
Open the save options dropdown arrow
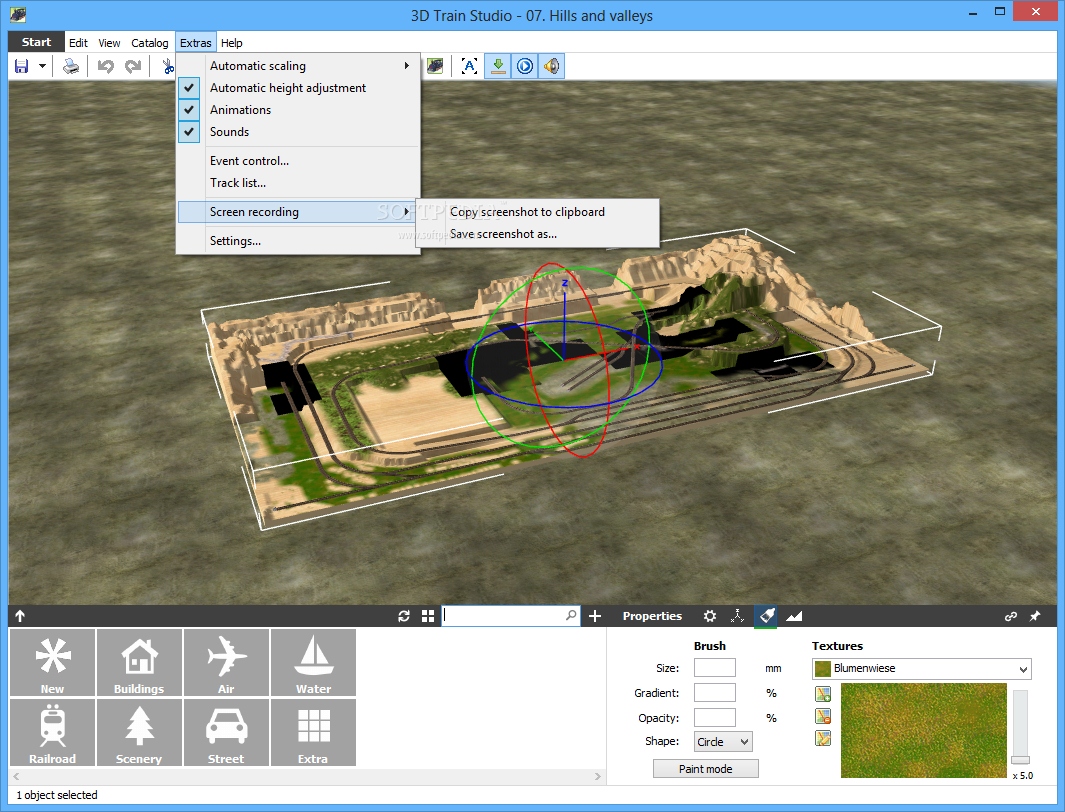point(42,66)
